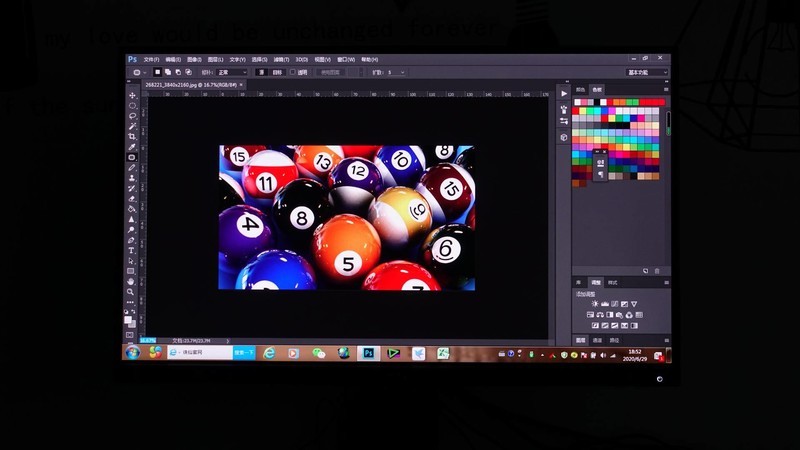The height and width of the screenshot is (450, 800).
Task: Select the Zoom magnifier tool
Action: pos(131,292)
